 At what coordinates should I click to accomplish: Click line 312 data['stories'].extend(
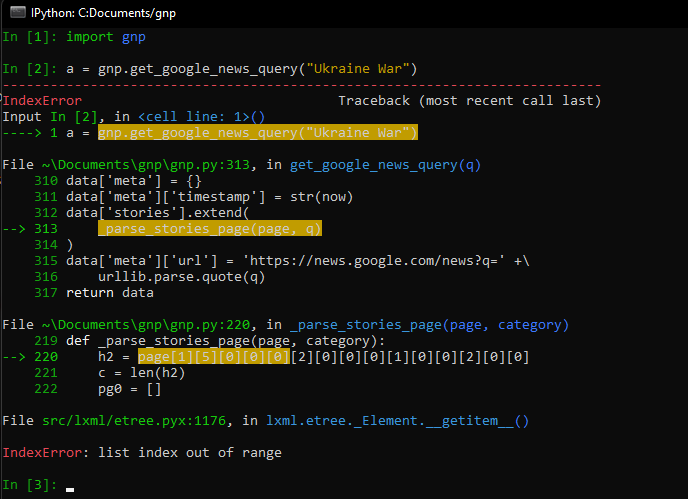(x=158, y=213)
